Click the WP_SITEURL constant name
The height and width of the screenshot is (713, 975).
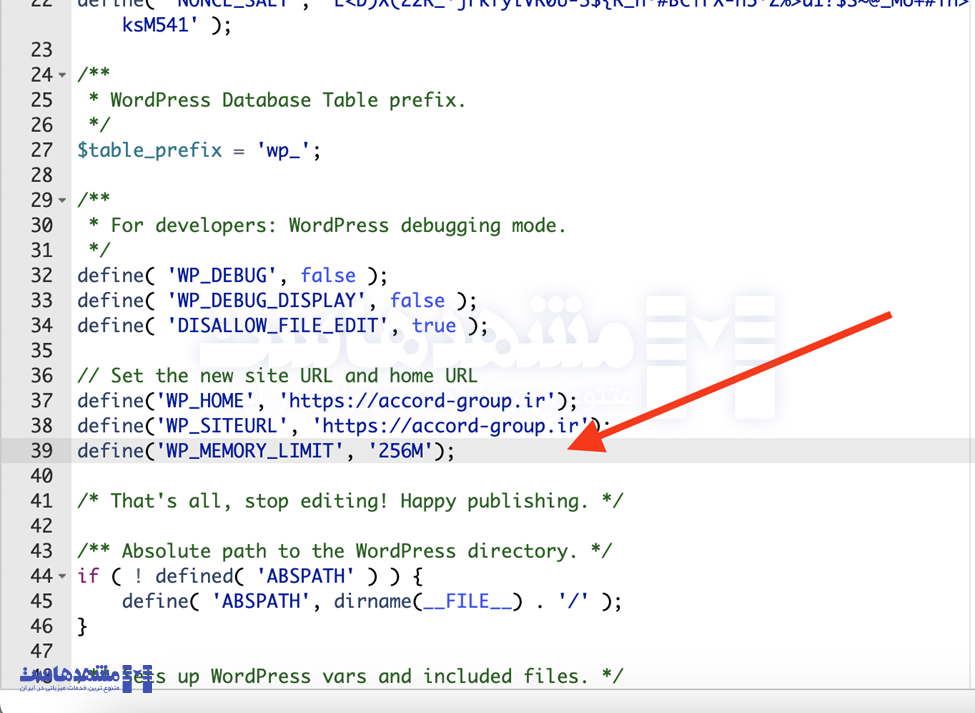click(x=231, y=426)
